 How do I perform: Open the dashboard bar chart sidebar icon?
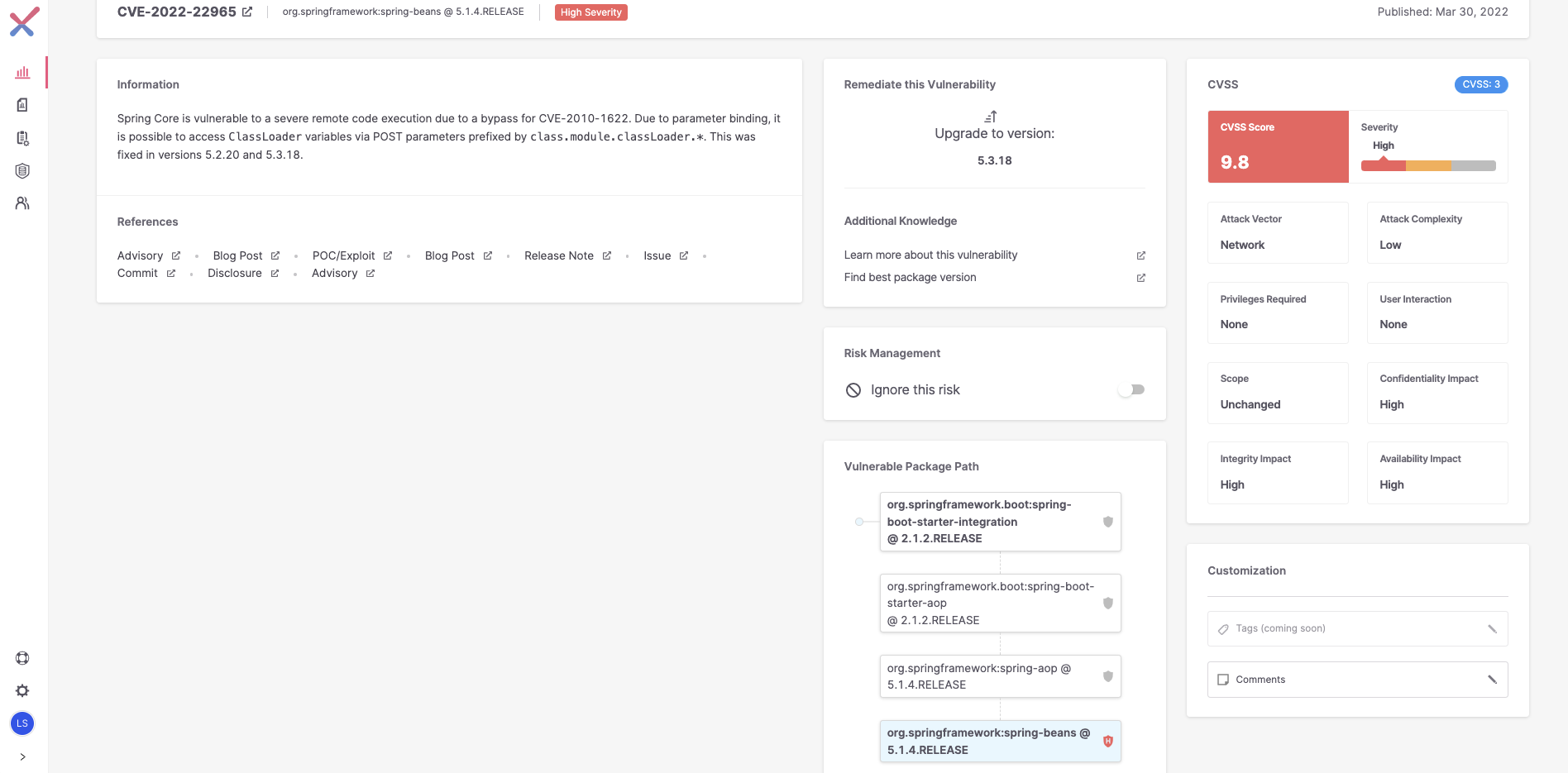click(x=22, y=73)
